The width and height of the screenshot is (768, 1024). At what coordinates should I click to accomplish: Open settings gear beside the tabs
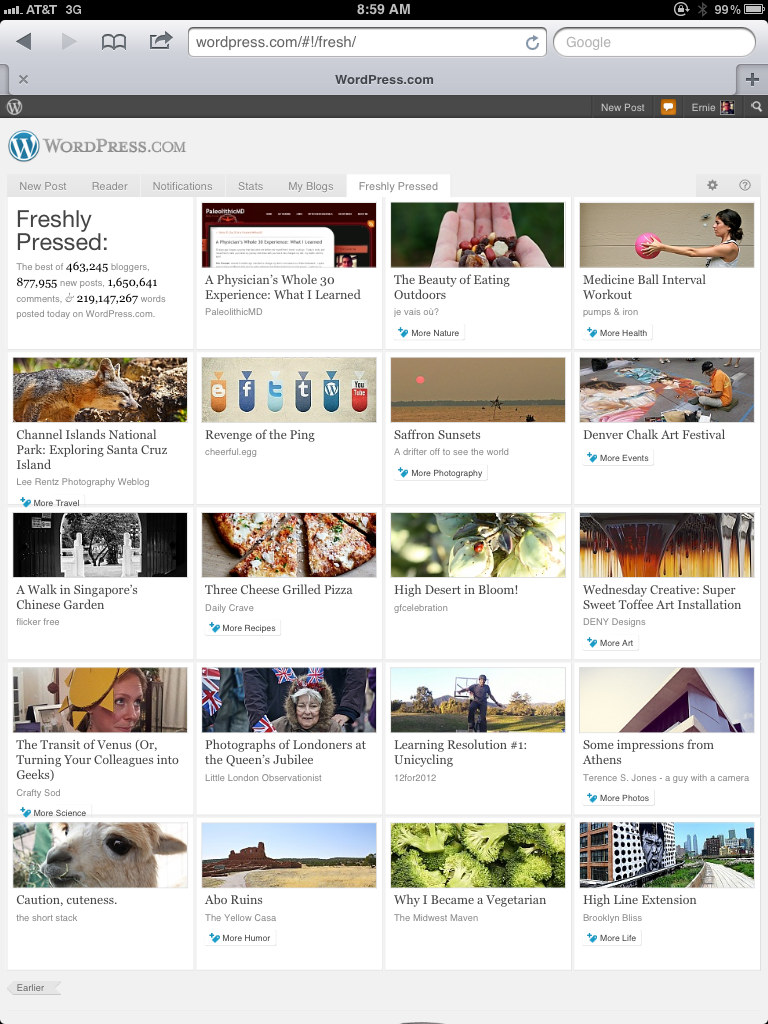[x=712, y=185]
